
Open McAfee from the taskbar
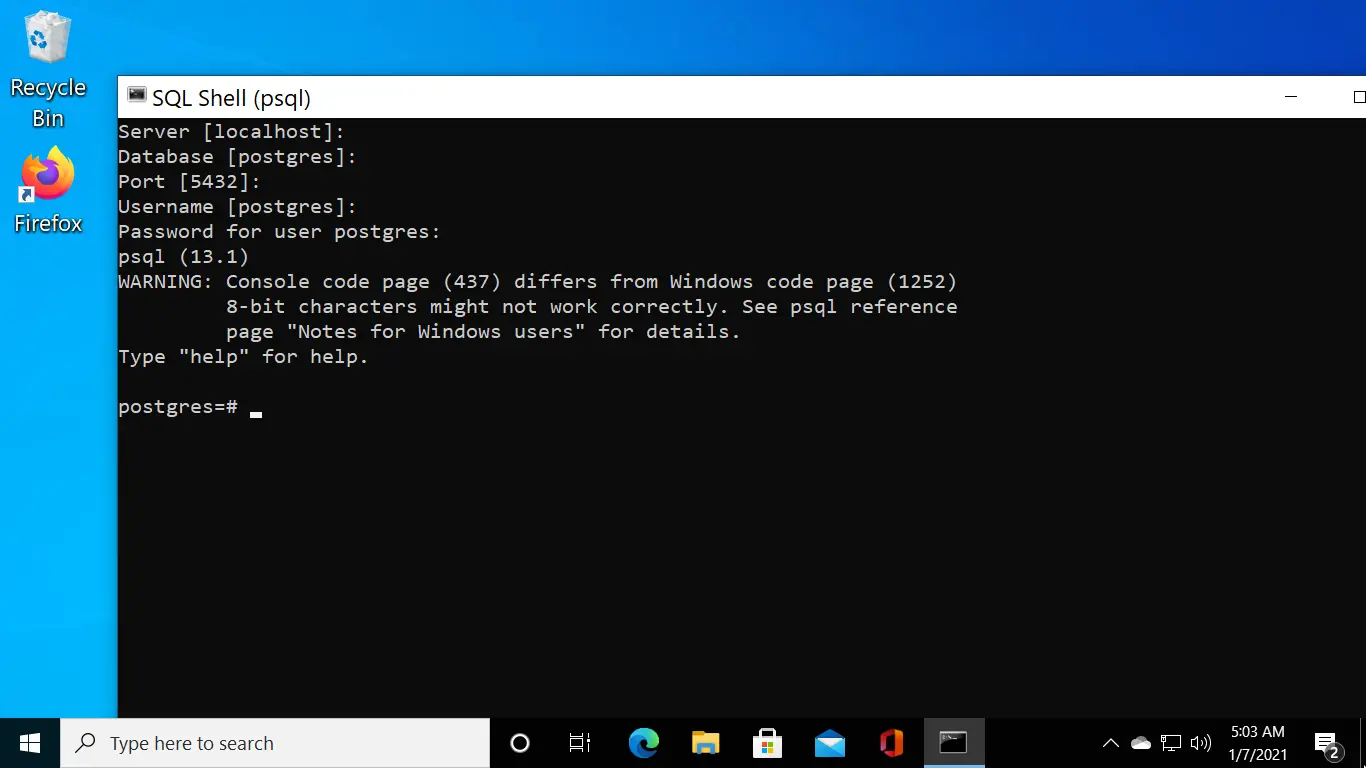tap(891, 743)
